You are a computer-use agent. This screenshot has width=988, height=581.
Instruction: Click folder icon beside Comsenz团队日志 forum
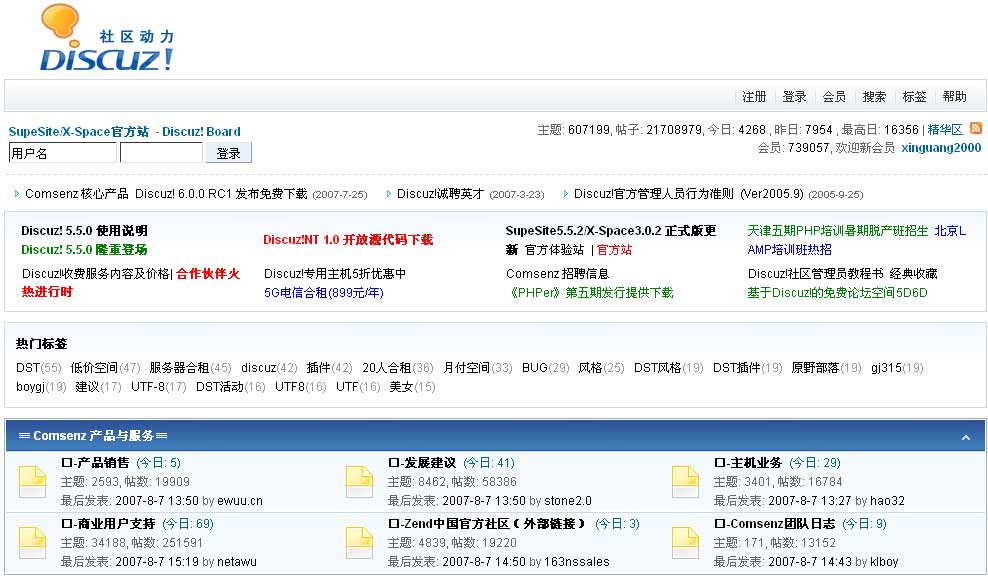coord(685,543)
